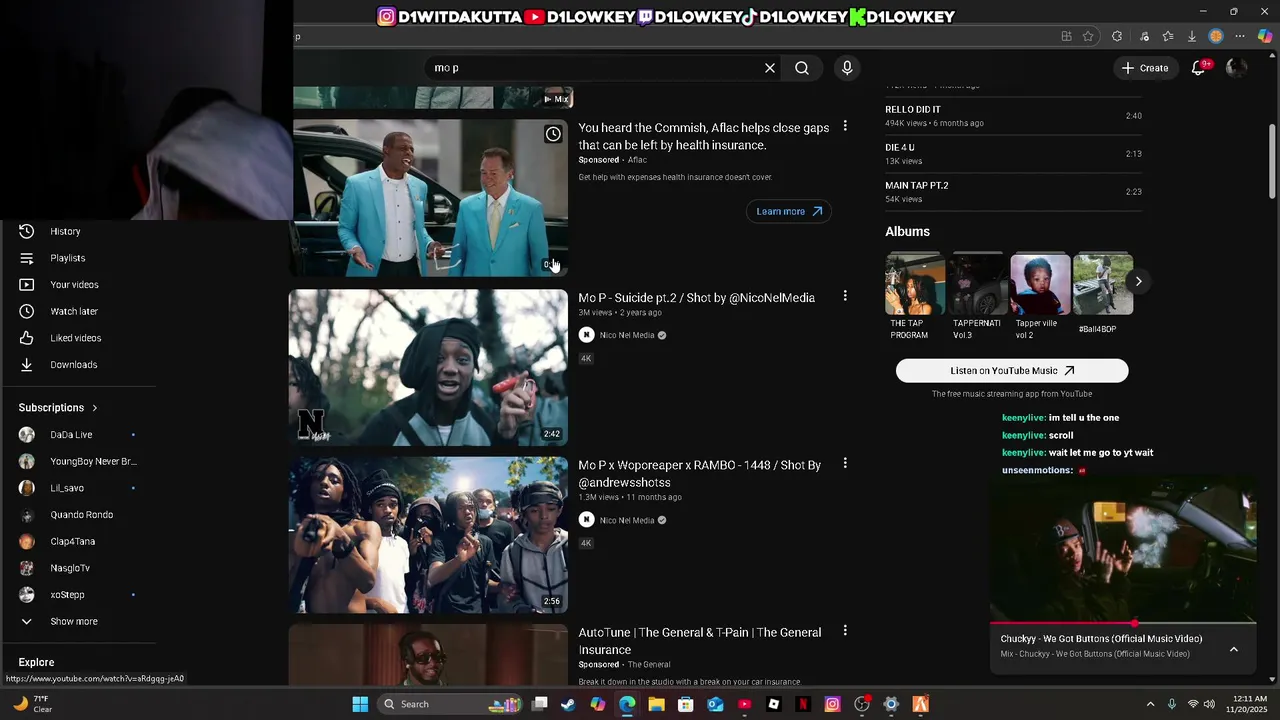Open options for Mo P x Woporeaper 1448
This screenshot has width=1280, height=720.
845,464
